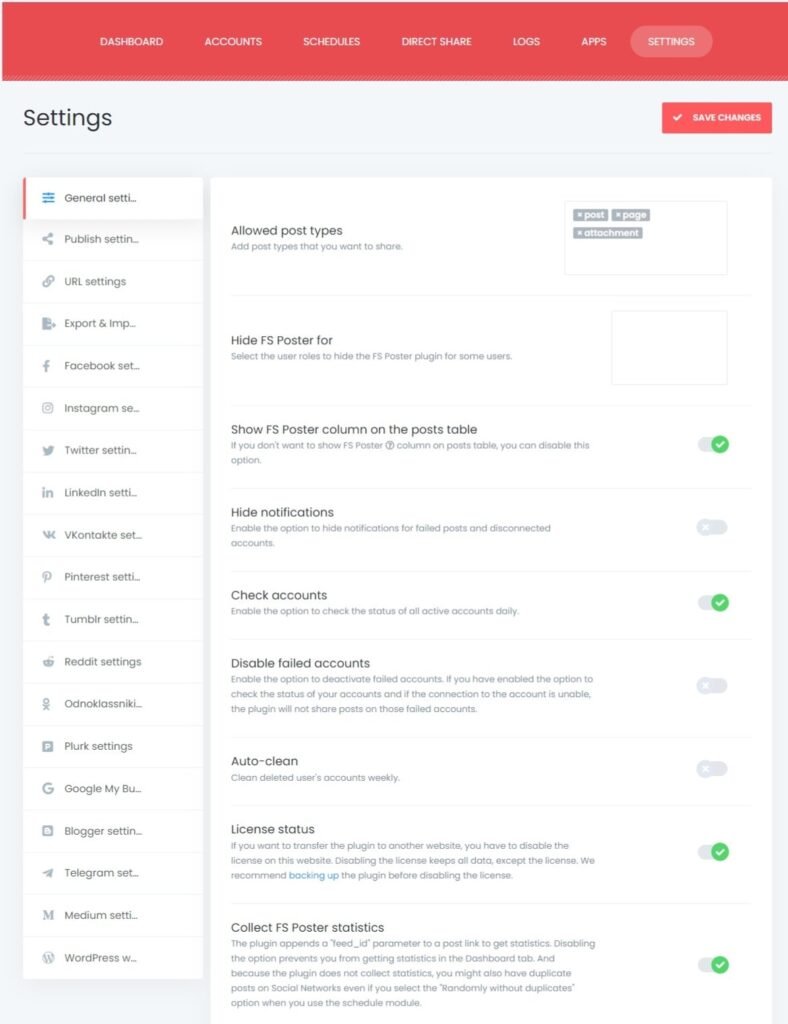
Task: Click the Reddit settings icon
Action: pos(48,662)
